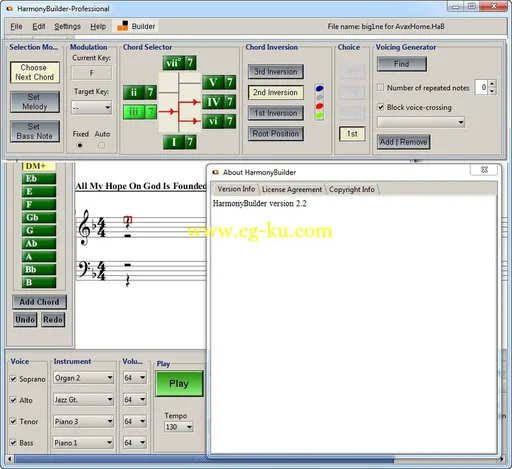Open the Target Key dropdown
Viewport: 512px width, 469px height.
click(92, 108)
